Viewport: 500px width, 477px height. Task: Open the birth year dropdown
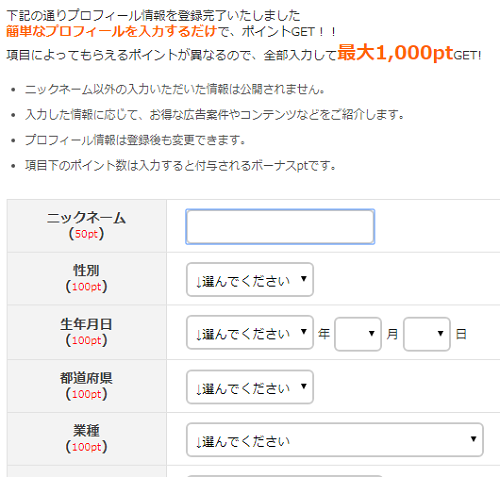click(250, 332)
